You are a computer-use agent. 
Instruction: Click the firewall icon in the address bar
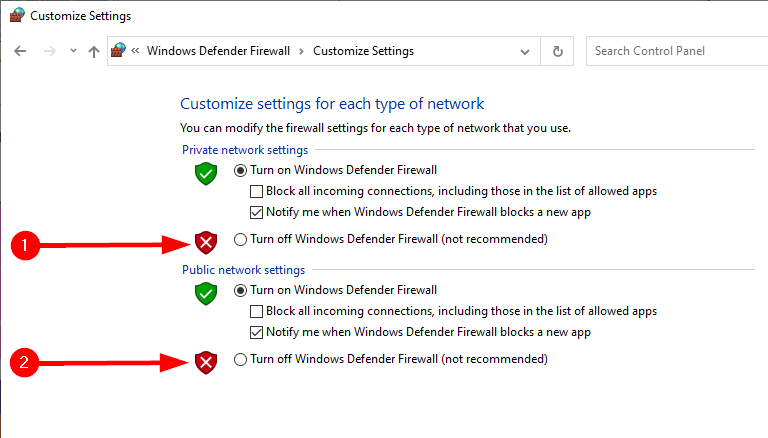[120, 51]
